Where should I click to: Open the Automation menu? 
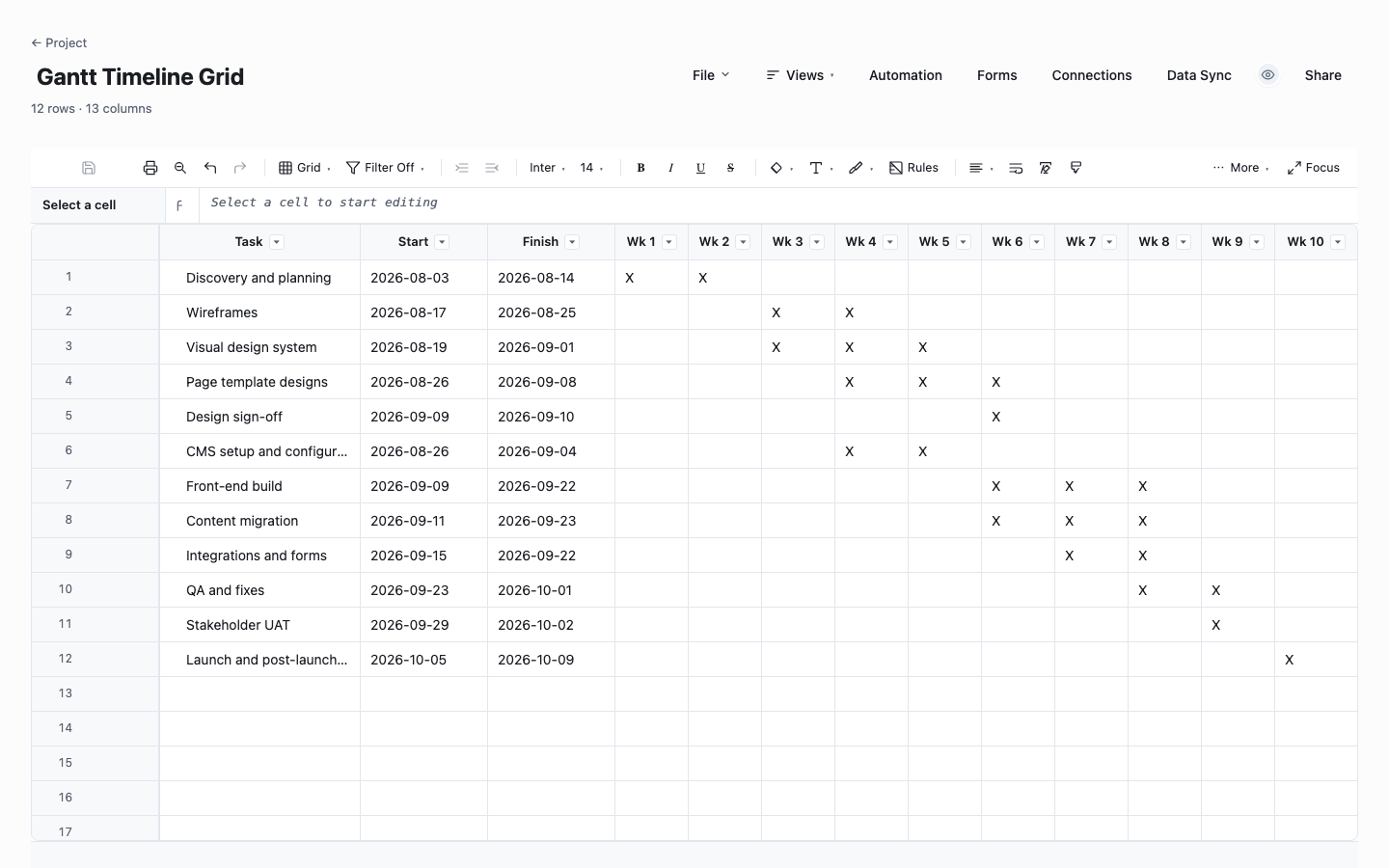(x=906, y=75)
